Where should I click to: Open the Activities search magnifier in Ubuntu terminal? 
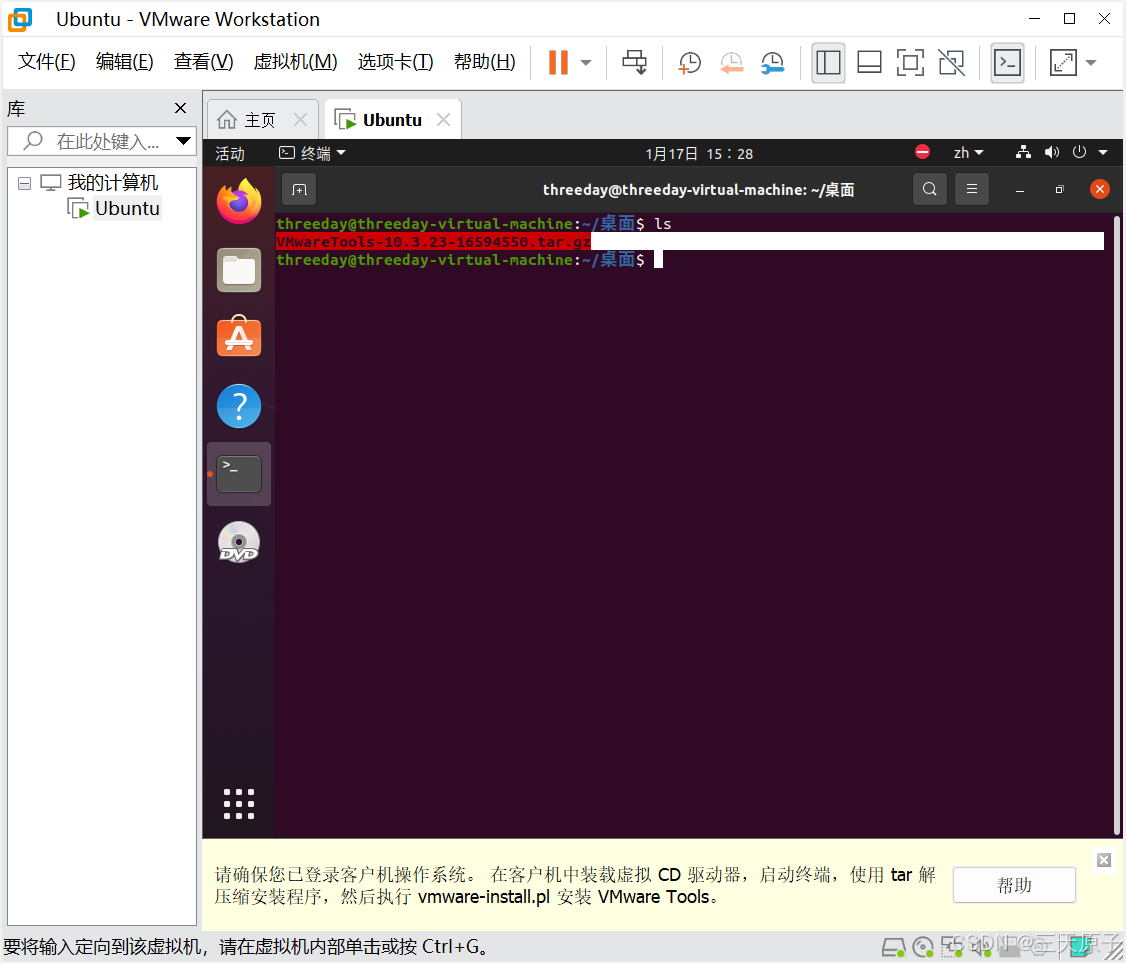[929, 188]
